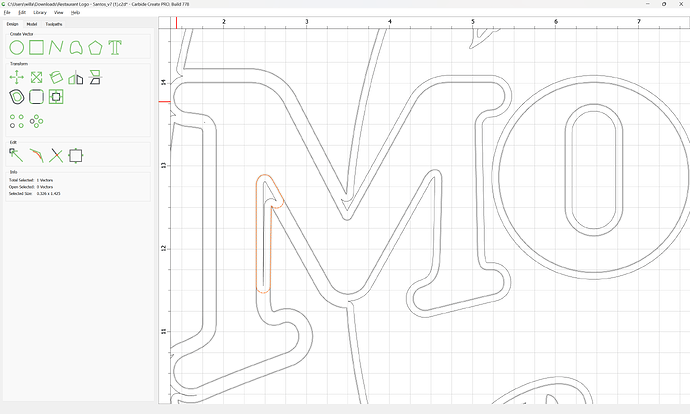Open the File menu
The width and height of the screenshot is (690, 414).
[7, 13]
